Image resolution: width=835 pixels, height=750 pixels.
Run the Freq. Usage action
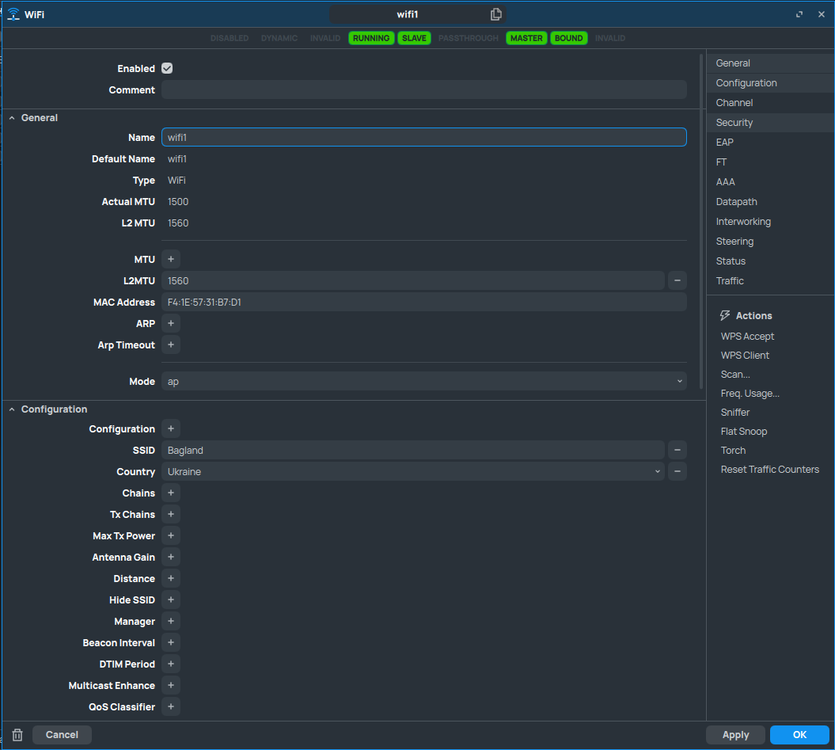(x=750, y=393)
